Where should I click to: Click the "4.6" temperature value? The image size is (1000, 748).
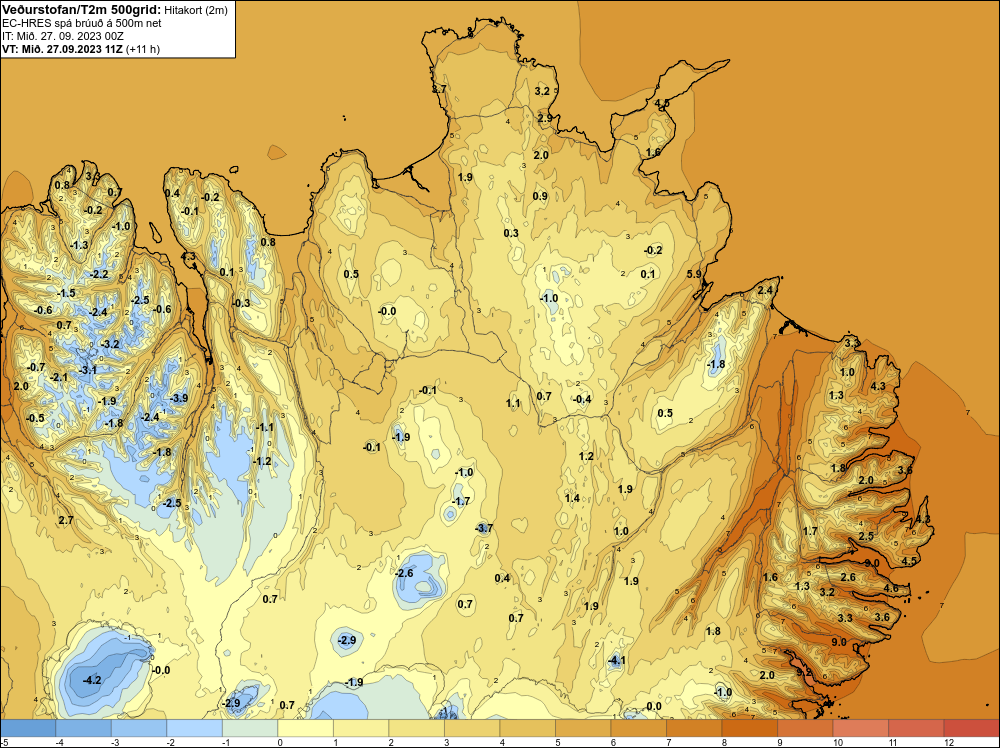tap(891, 588)
